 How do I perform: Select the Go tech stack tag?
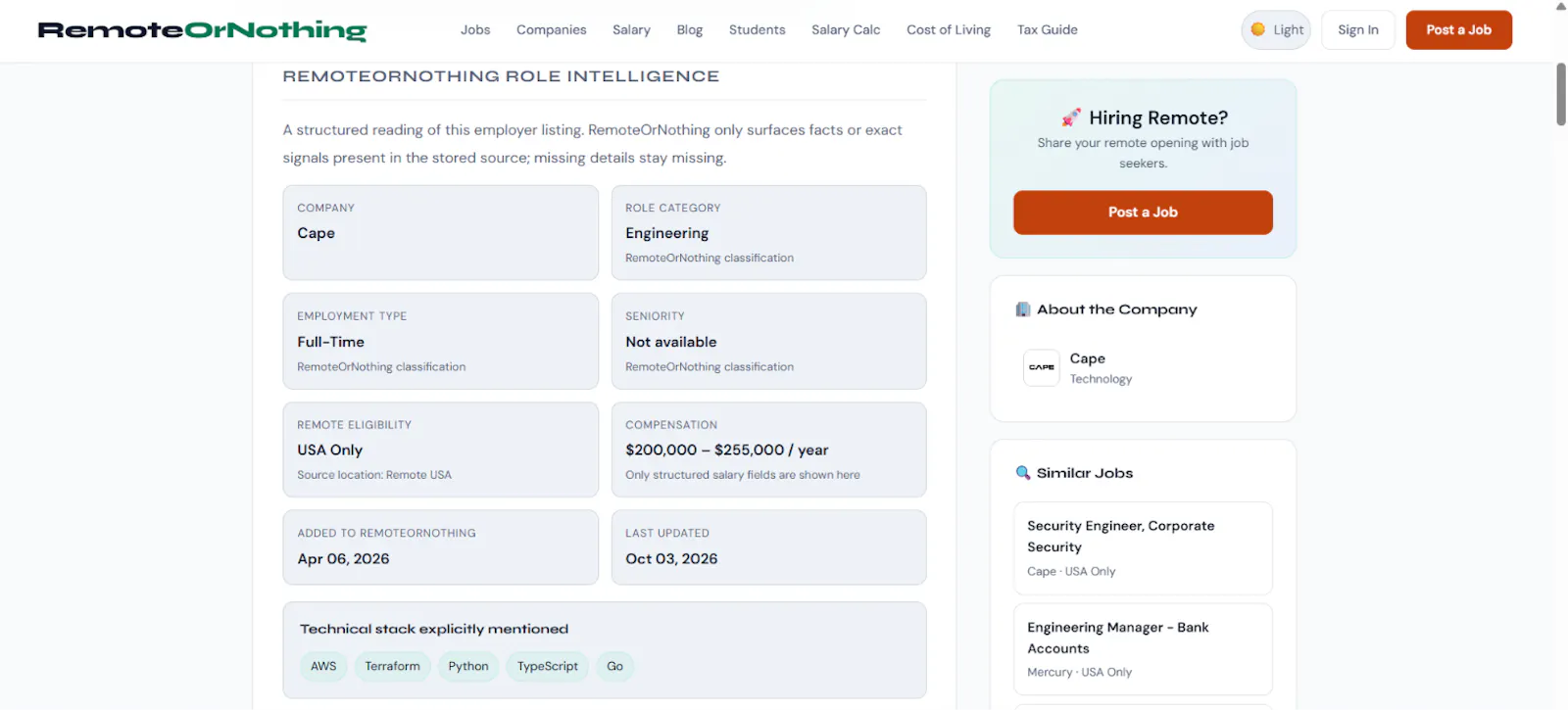pyautogui.click(x=614, y=667)
